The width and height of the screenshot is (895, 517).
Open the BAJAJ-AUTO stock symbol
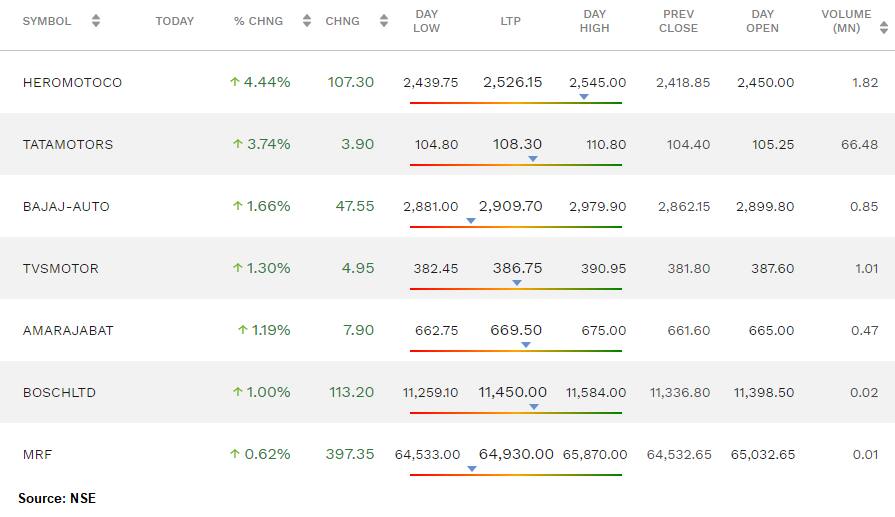pyautogui.click(x=66, y=207)
